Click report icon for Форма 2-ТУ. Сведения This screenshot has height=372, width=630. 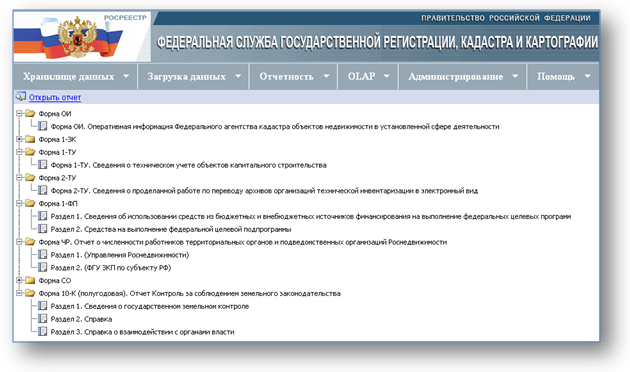click(x=43, y=190)
